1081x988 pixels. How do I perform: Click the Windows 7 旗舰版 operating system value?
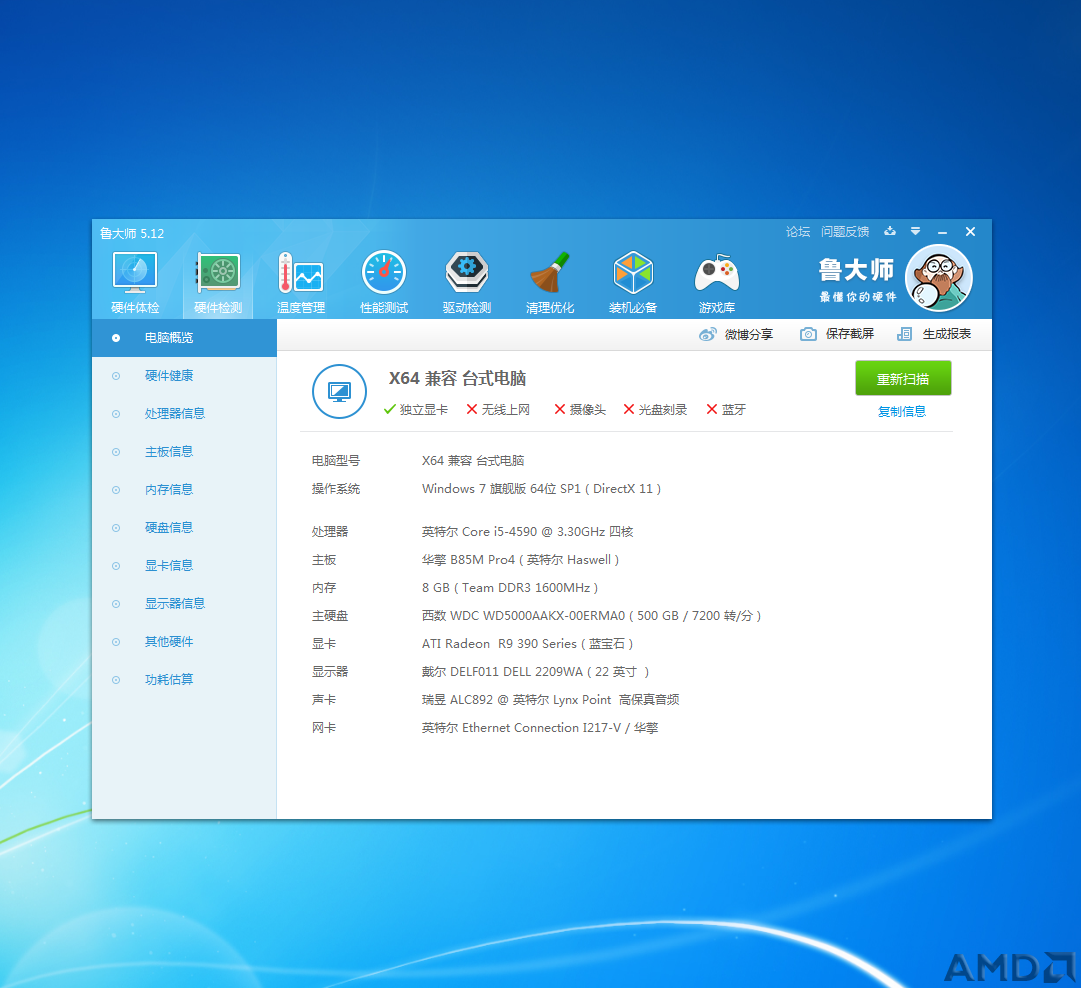click(x=541, y=489)
